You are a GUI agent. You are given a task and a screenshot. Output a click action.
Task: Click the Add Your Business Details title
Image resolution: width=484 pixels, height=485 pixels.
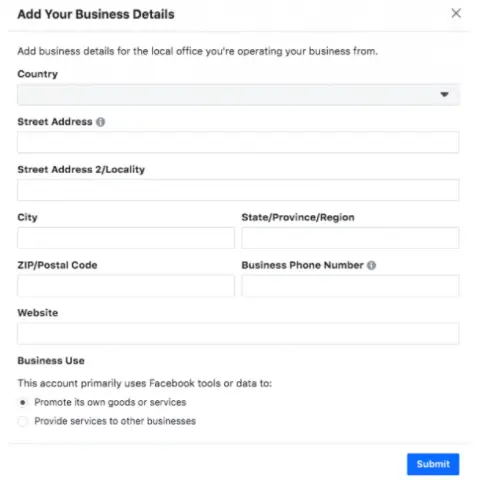pyautogui.click(x=96, y=14)
